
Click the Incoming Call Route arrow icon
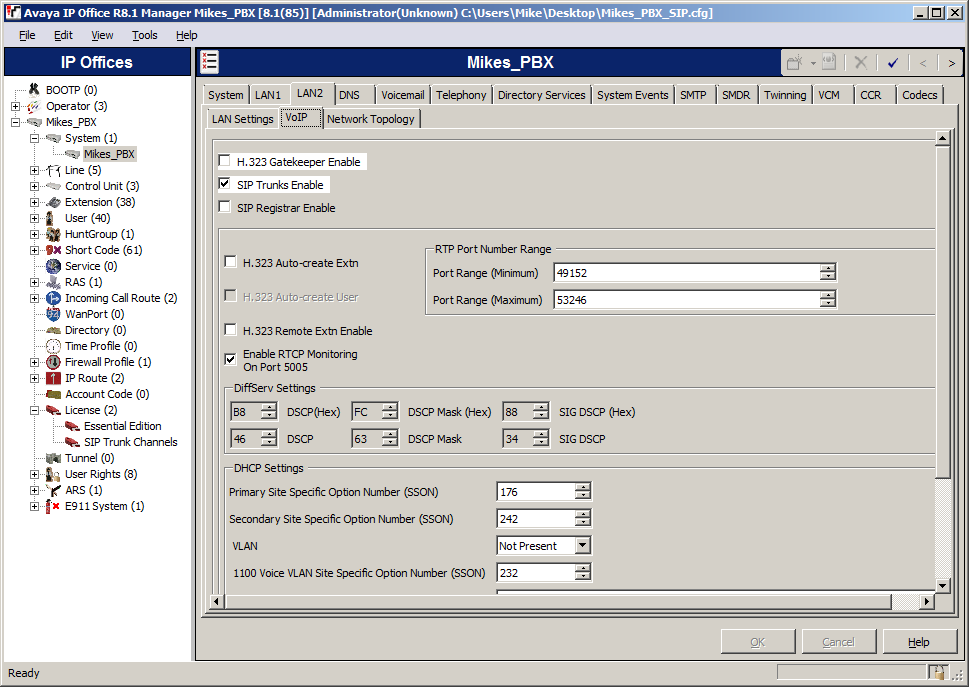pyautogui.click(x=53, y=298)
